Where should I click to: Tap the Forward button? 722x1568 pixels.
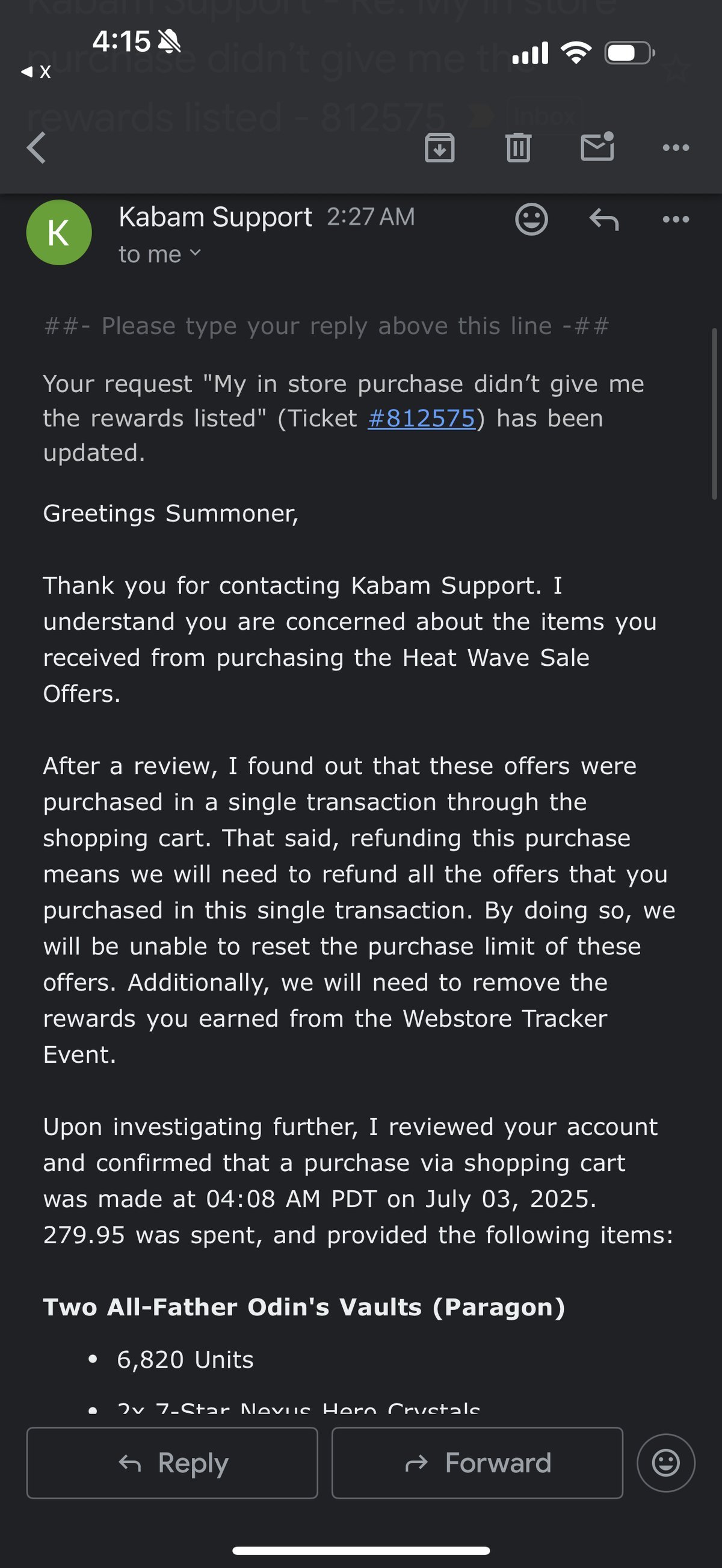point(477,1463)
